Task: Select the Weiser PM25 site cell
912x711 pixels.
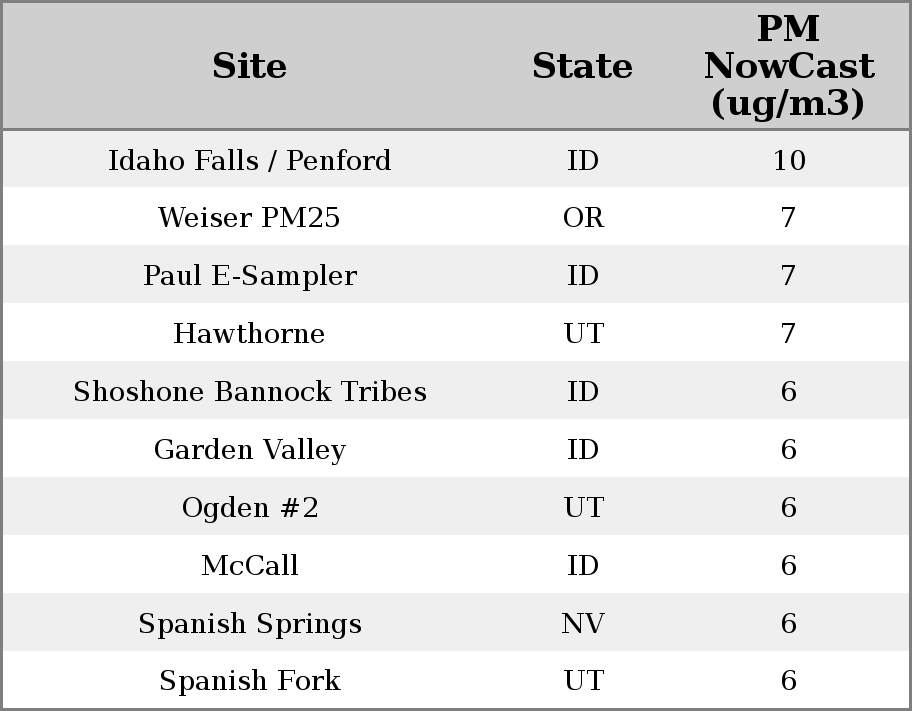Action: coord(249,218)
